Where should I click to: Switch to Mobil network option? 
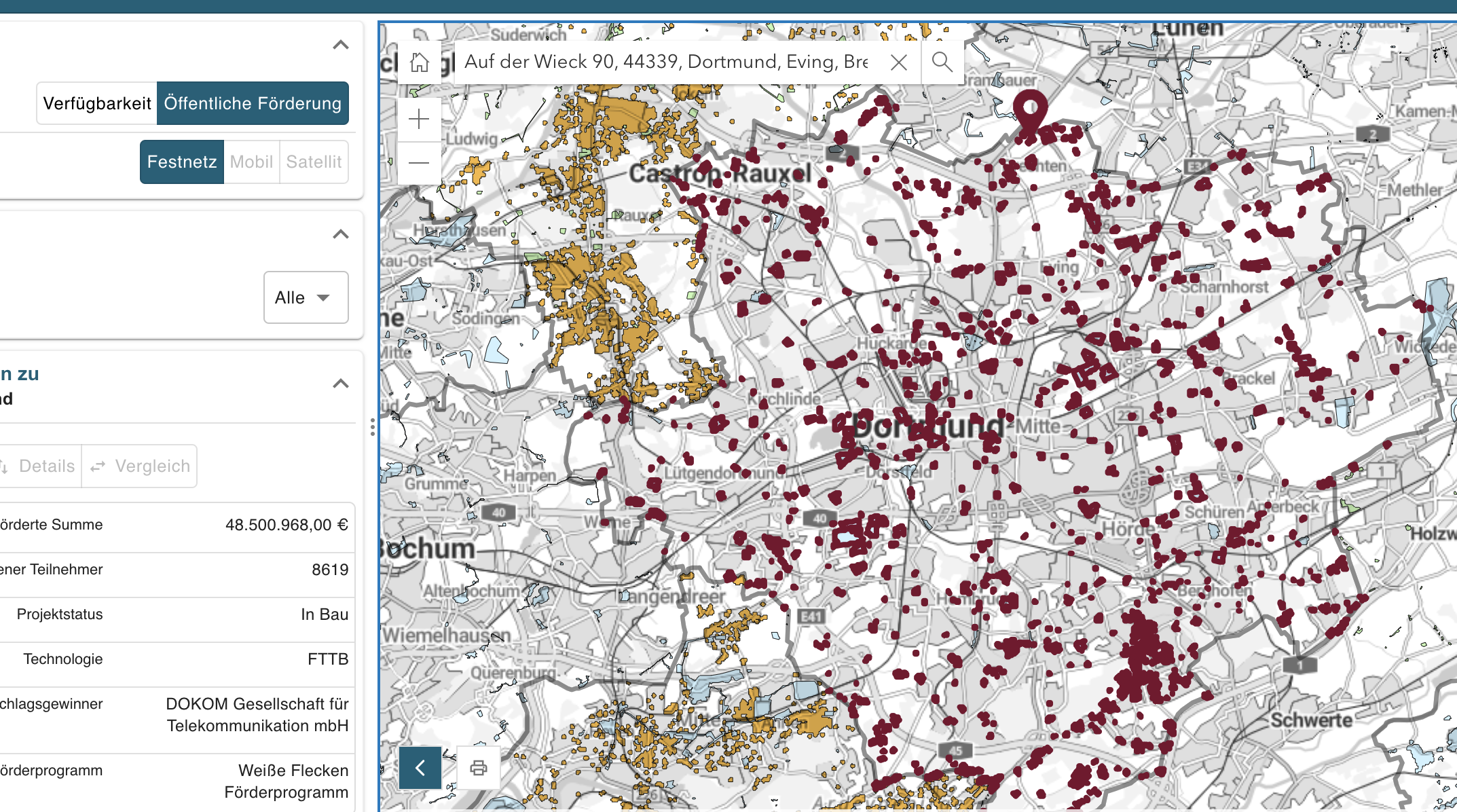[251, 162]
